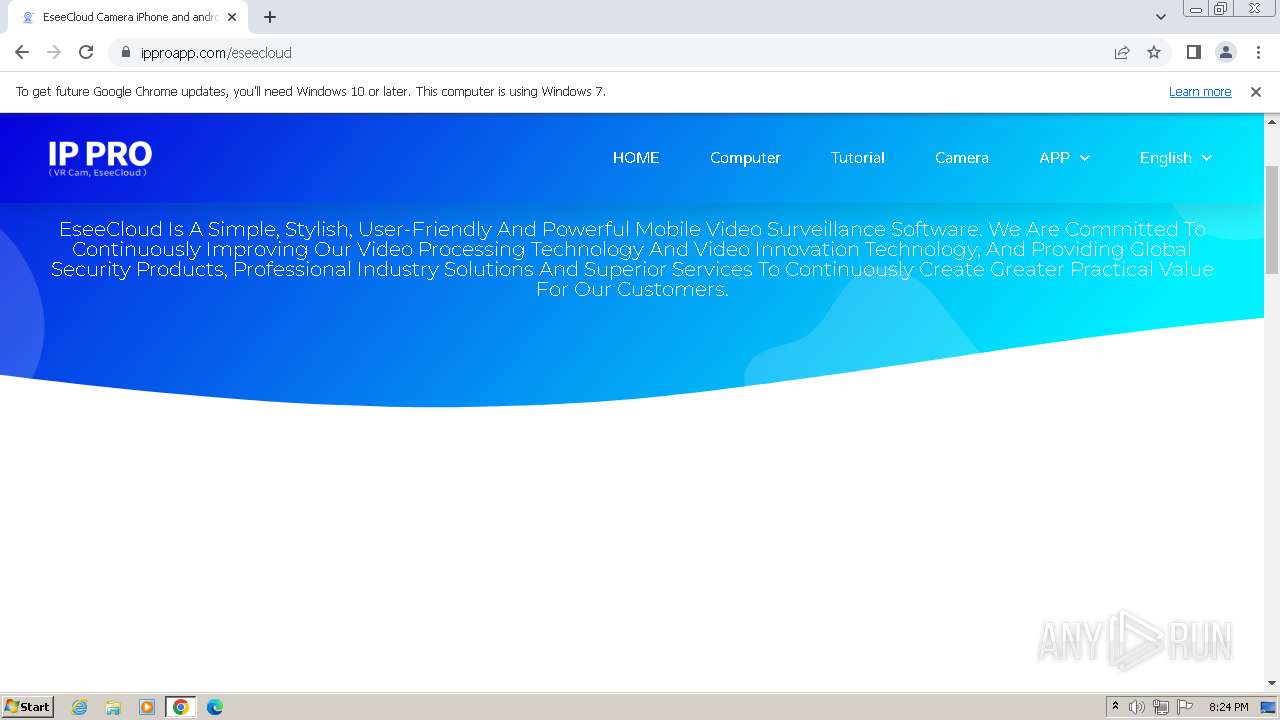Dismiss the Chrome update notification bar
The image size is (1280, 720).
pos(1256,92)
